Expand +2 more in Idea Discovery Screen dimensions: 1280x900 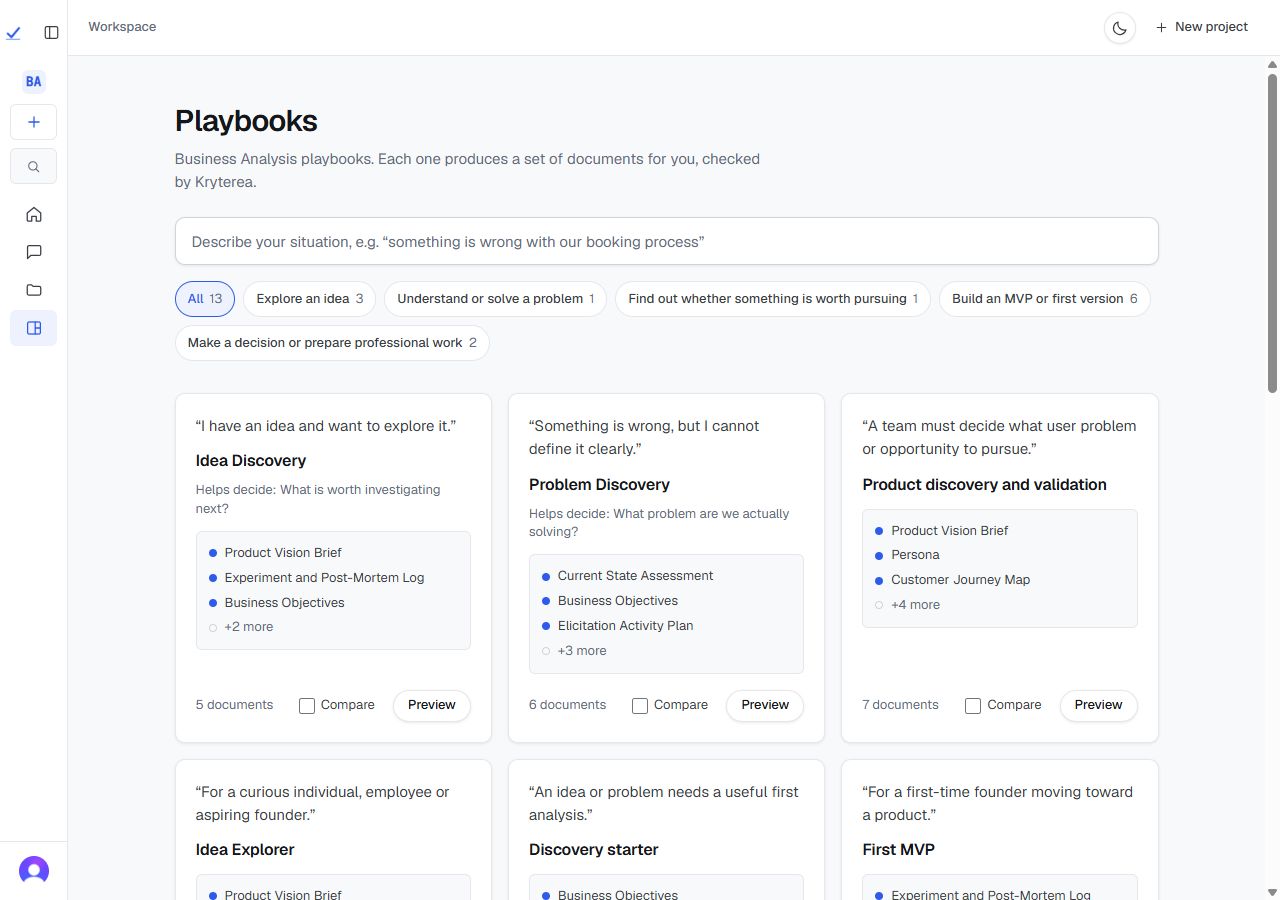click(249, 627)
